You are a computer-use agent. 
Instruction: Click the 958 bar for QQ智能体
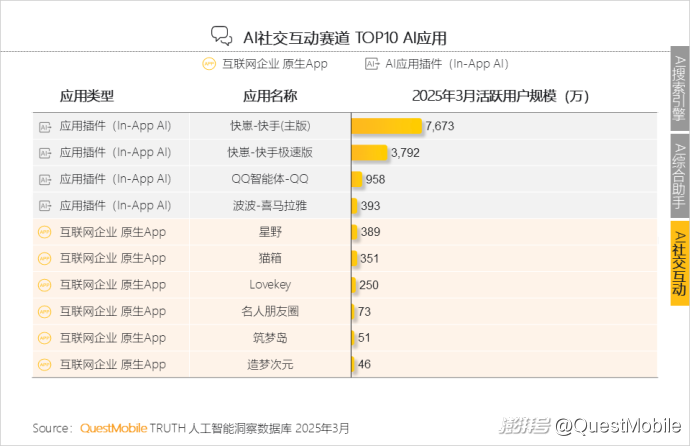[x=357, y=179]
